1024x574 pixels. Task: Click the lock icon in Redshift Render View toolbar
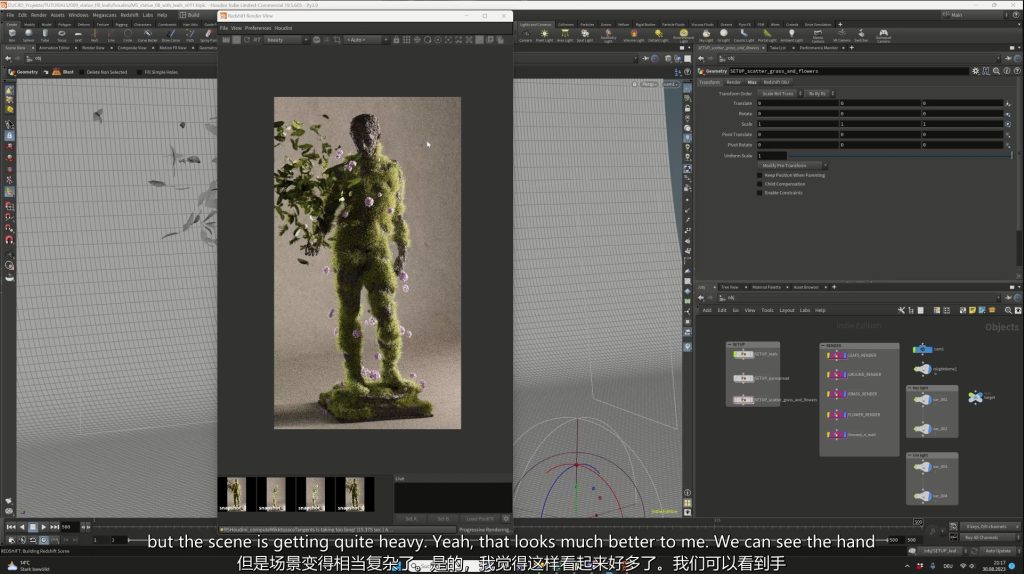pyautogui.click(x=396, y=40)
